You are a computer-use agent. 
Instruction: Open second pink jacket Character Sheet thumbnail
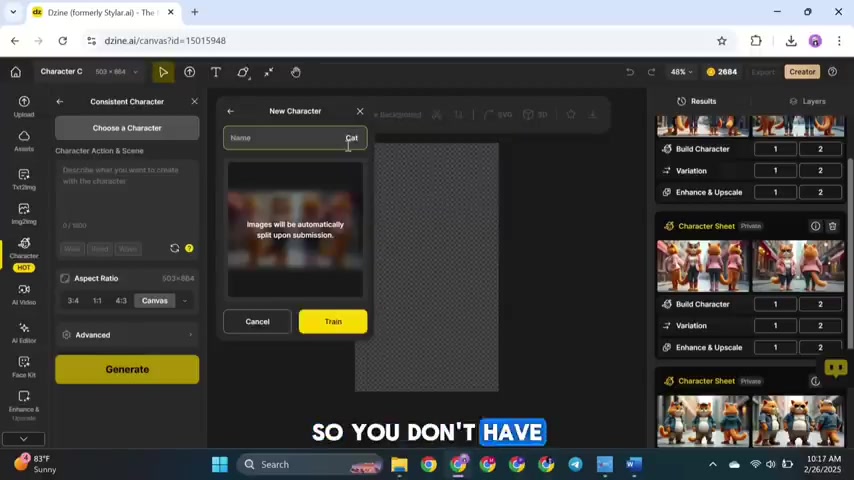798,266
